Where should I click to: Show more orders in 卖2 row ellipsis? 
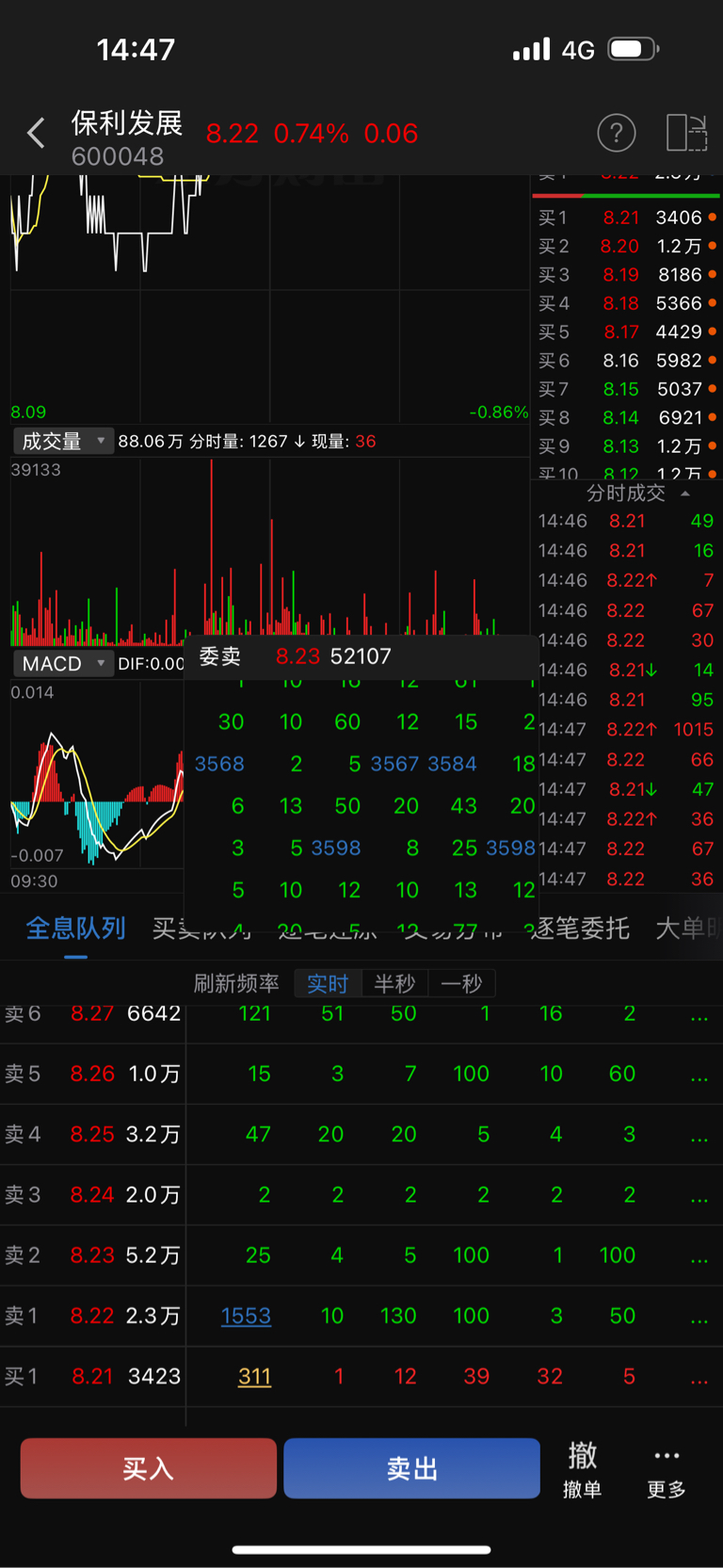coord(699,1259)
